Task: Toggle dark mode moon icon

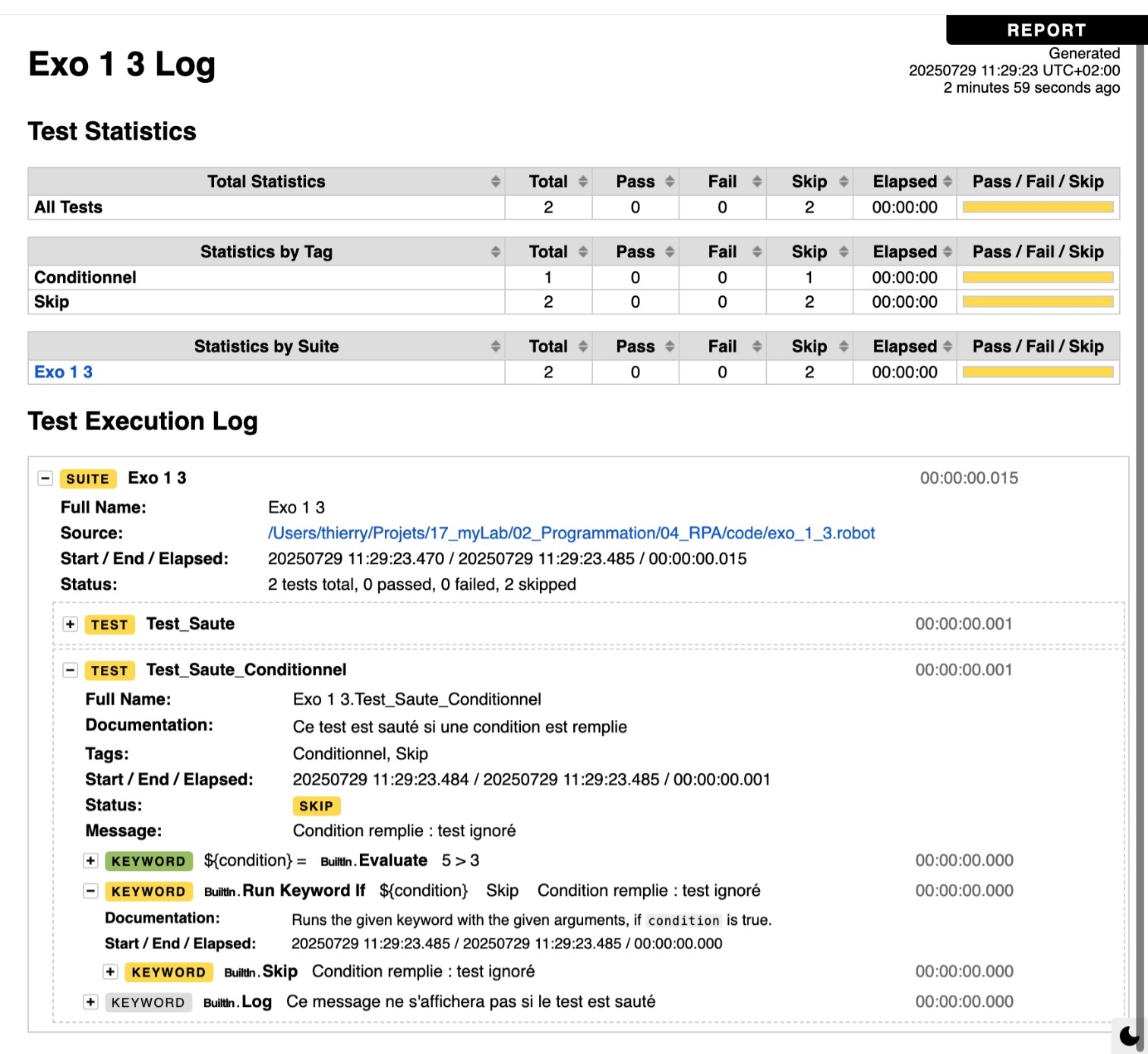Action: (x=1129, y=1035)
